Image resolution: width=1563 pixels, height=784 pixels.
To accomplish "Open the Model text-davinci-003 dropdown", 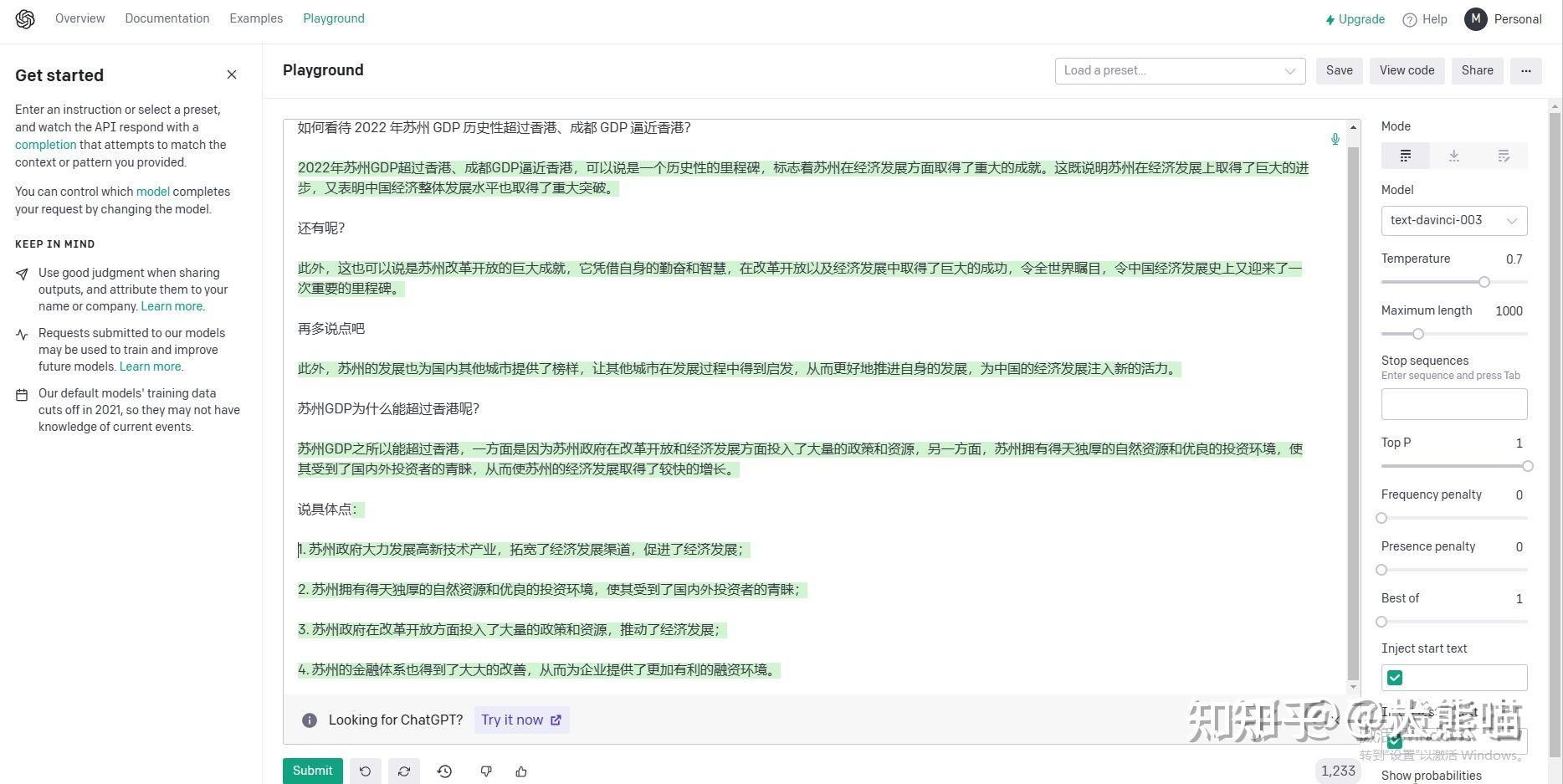I will click(1454, 221).
